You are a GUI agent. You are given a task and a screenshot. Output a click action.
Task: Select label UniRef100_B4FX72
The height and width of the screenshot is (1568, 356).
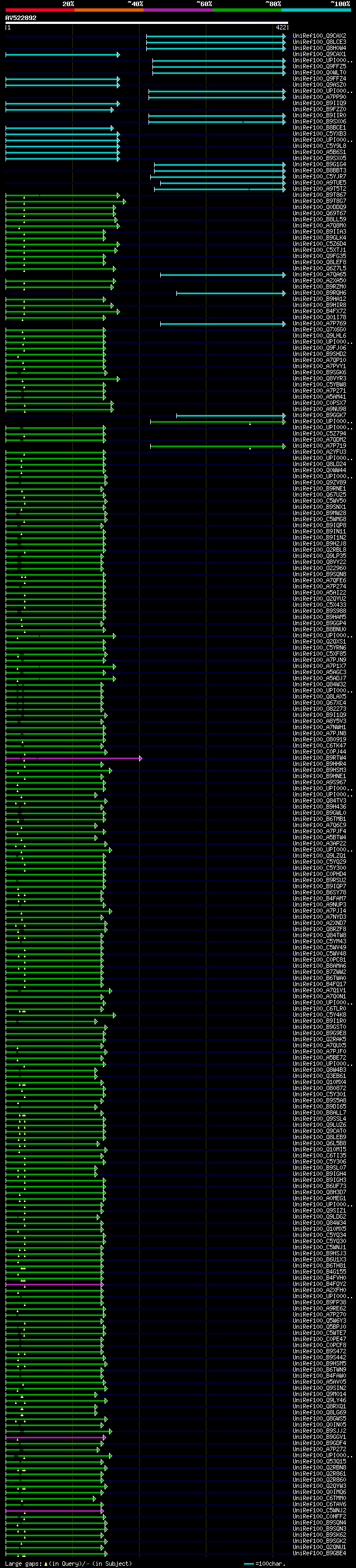(x=319, y=311)
